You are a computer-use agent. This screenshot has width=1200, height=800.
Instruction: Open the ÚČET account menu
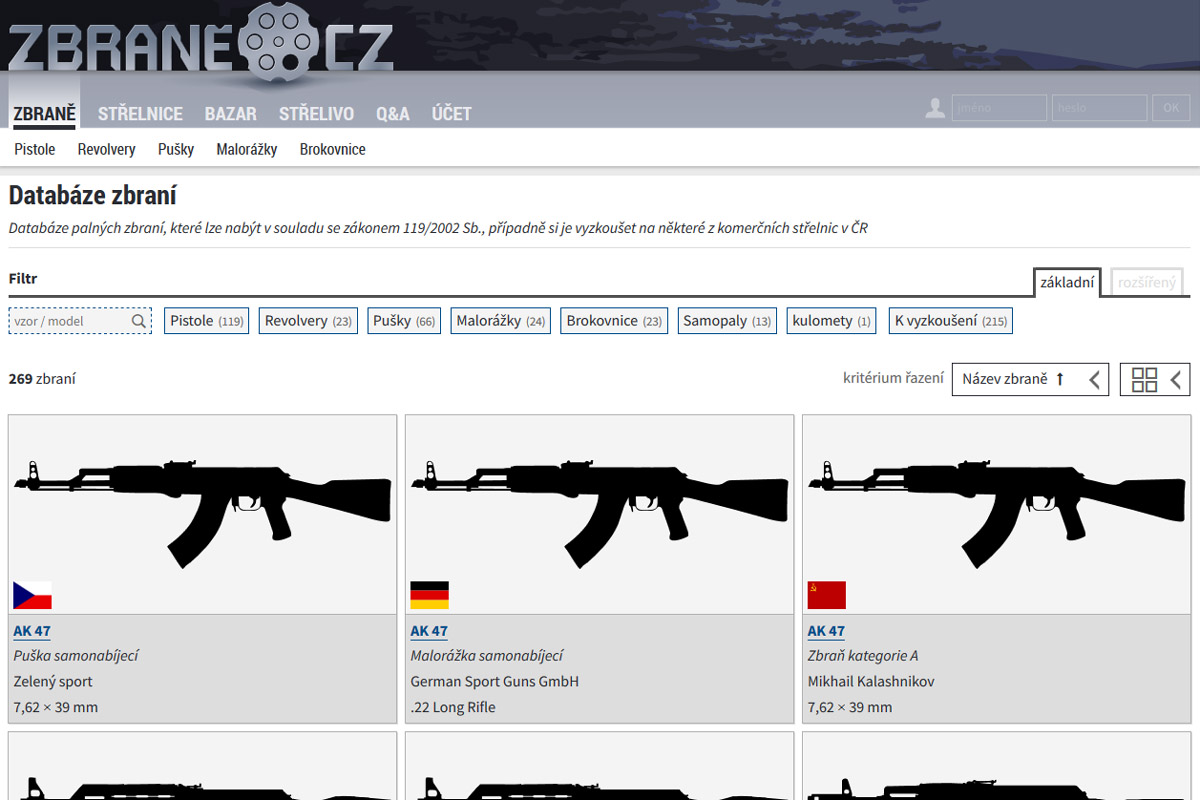pos(452,114)
